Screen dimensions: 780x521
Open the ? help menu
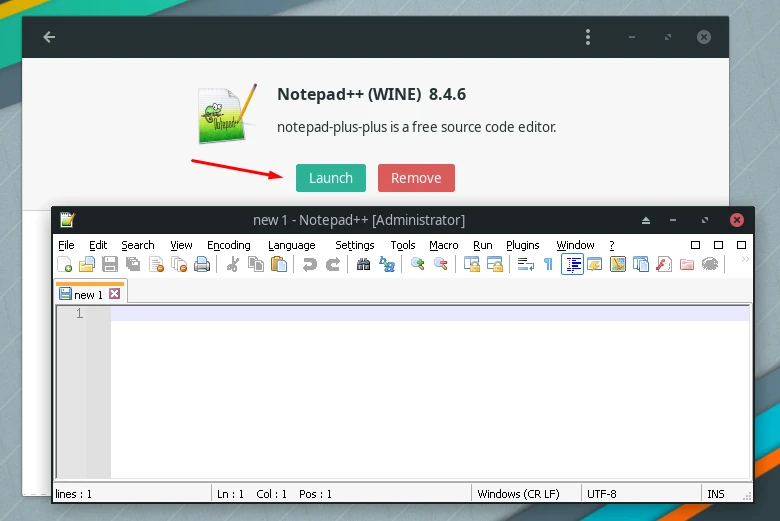(x=612, y=245)
